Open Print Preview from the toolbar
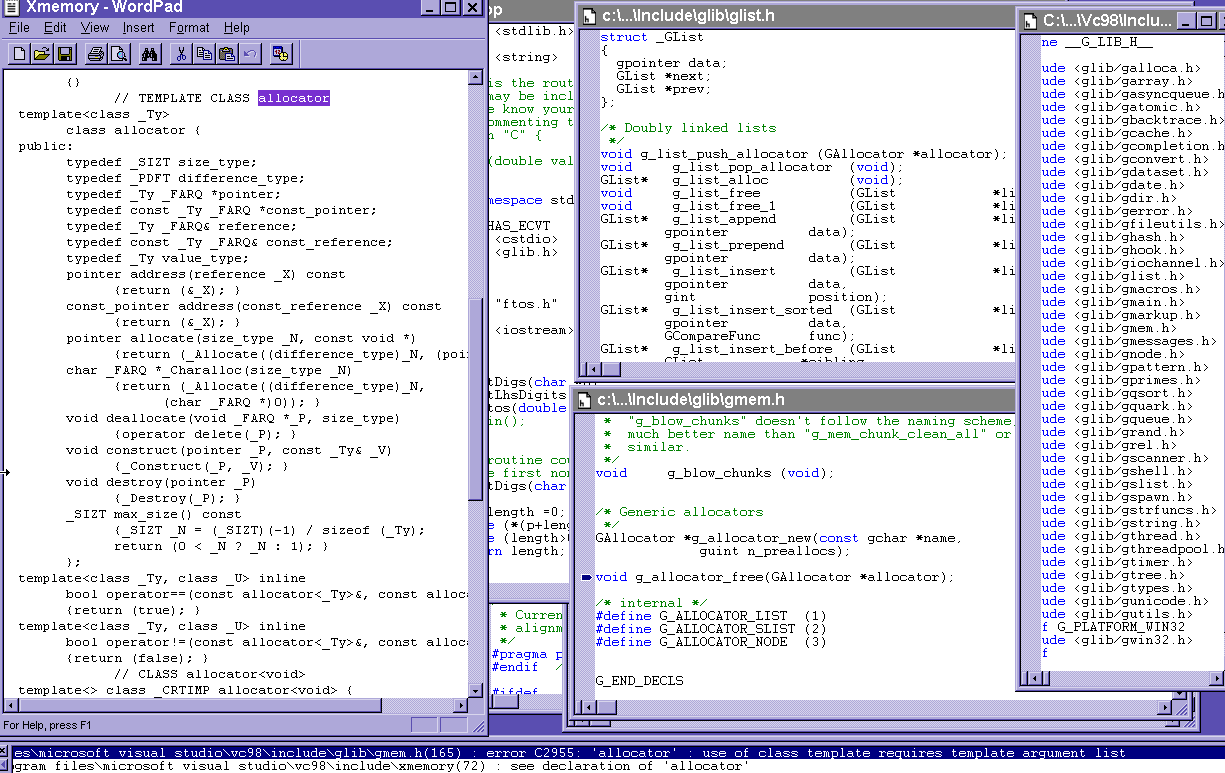 tap(118, 54)
